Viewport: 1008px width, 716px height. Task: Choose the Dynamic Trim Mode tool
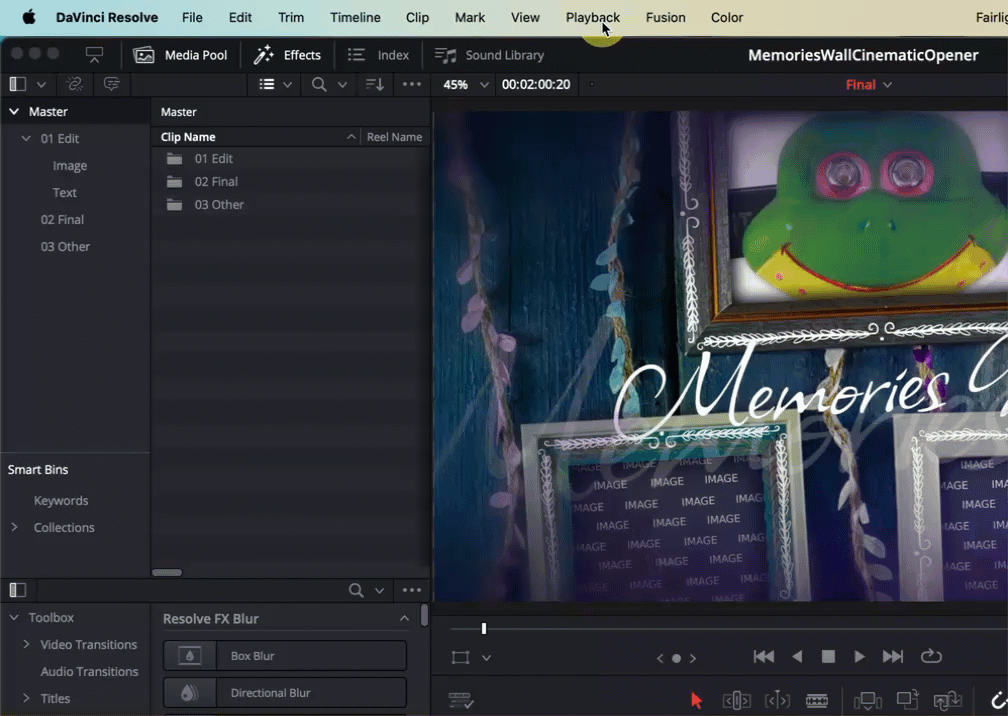coord(777,700)
